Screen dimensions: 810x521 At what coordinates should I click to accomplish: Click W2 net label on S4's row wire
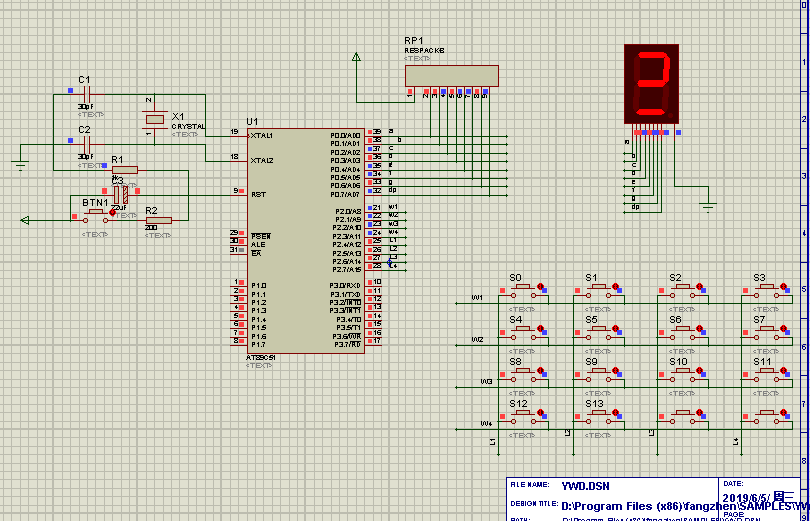coord(477,340)
